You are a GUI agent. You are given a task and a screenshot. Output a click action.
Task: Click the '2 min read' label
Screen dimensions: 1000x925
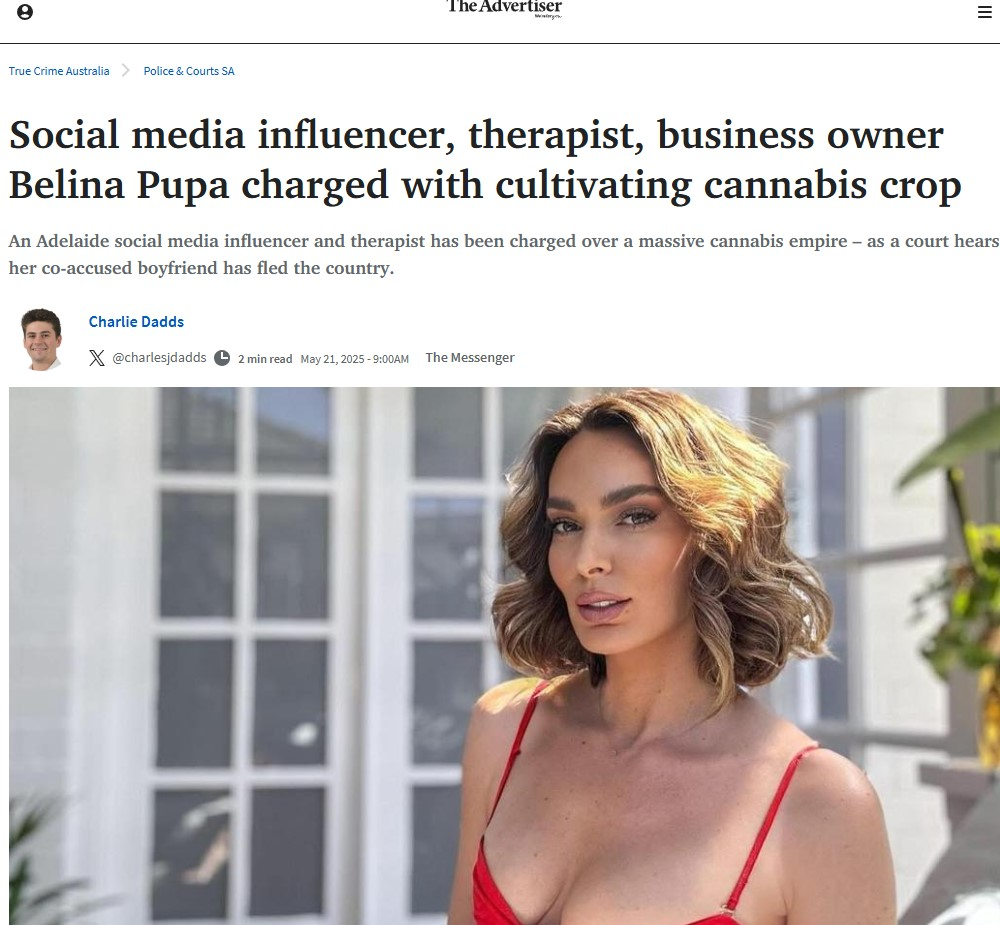265,359
